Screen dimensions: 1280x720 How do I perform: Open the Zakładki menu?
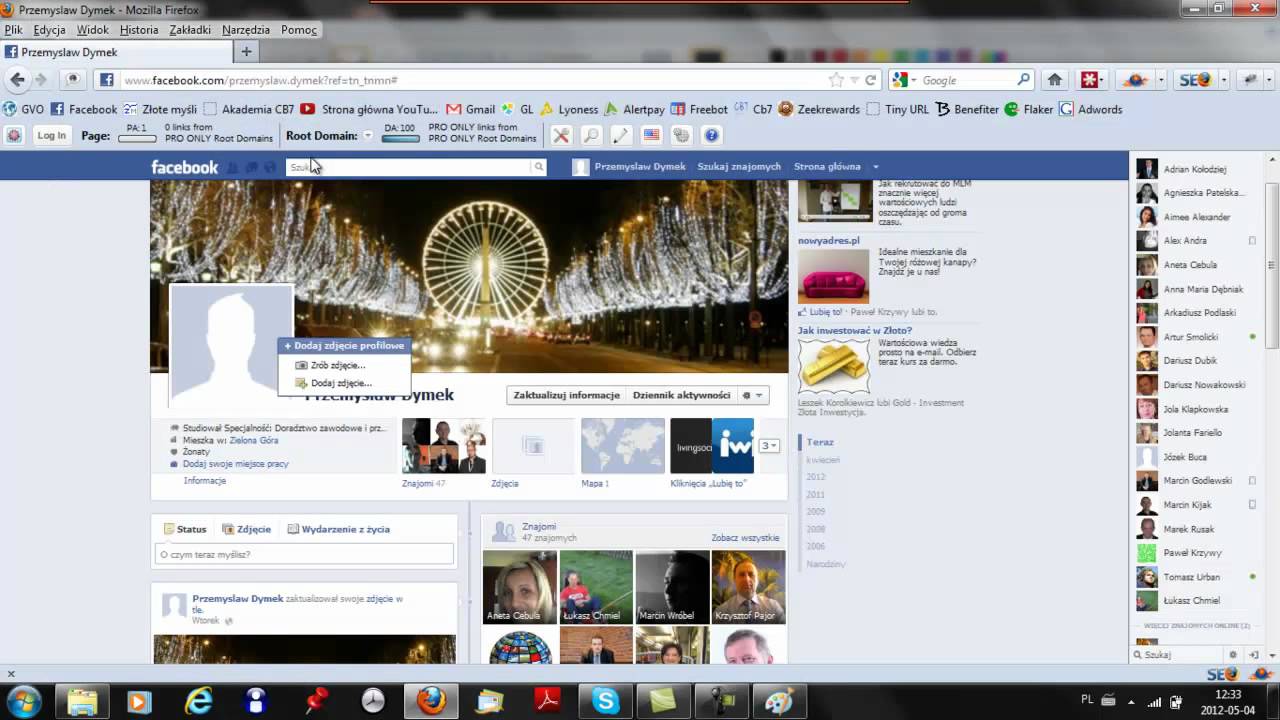pyautogui.click(x=190, y=30)
